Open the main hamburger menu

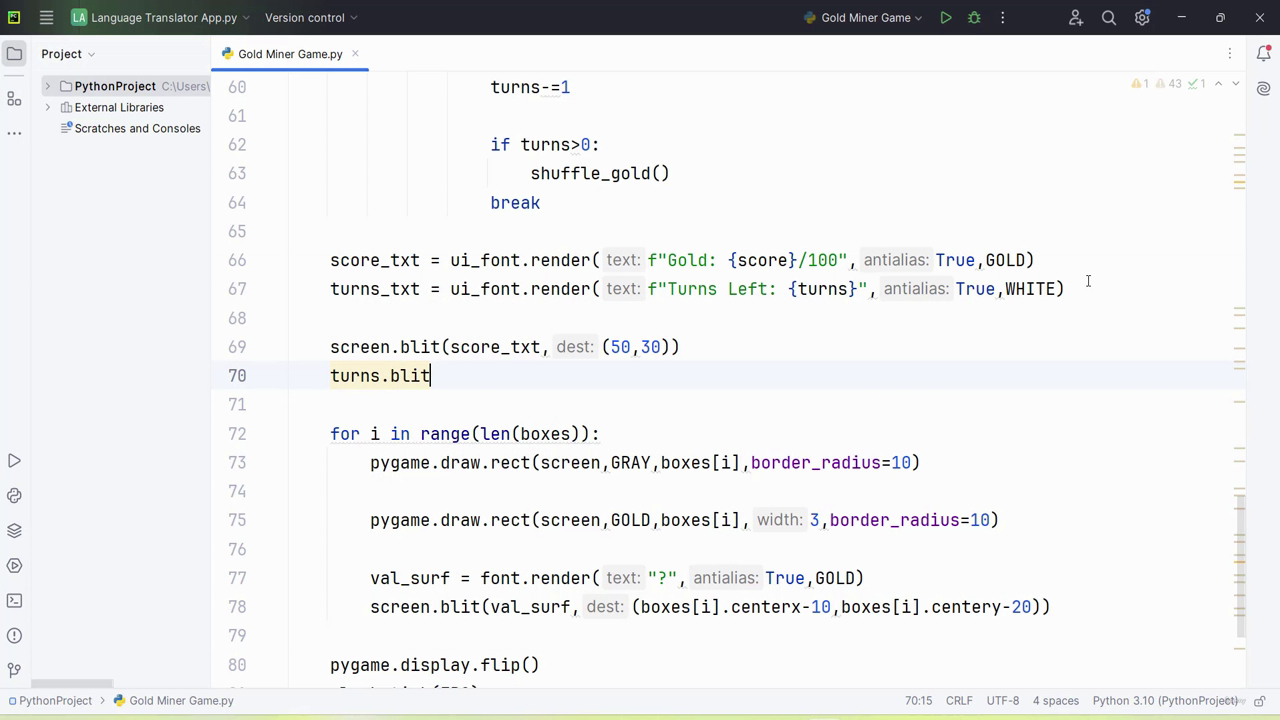click(x=46, y=18)
